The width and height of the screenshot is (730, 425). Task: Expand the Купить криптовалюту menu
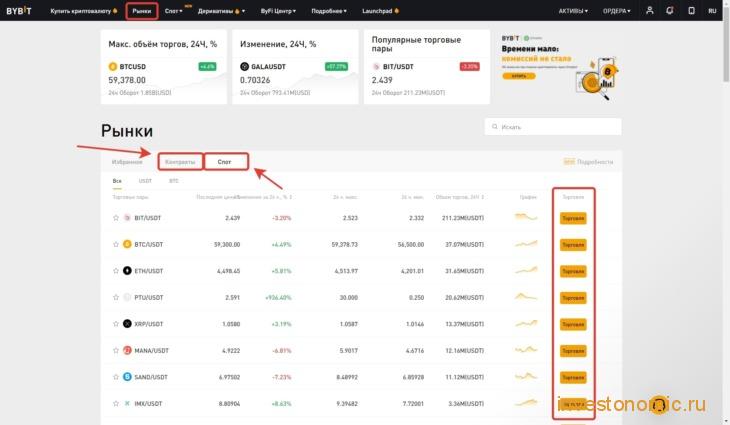click(84, 11)
